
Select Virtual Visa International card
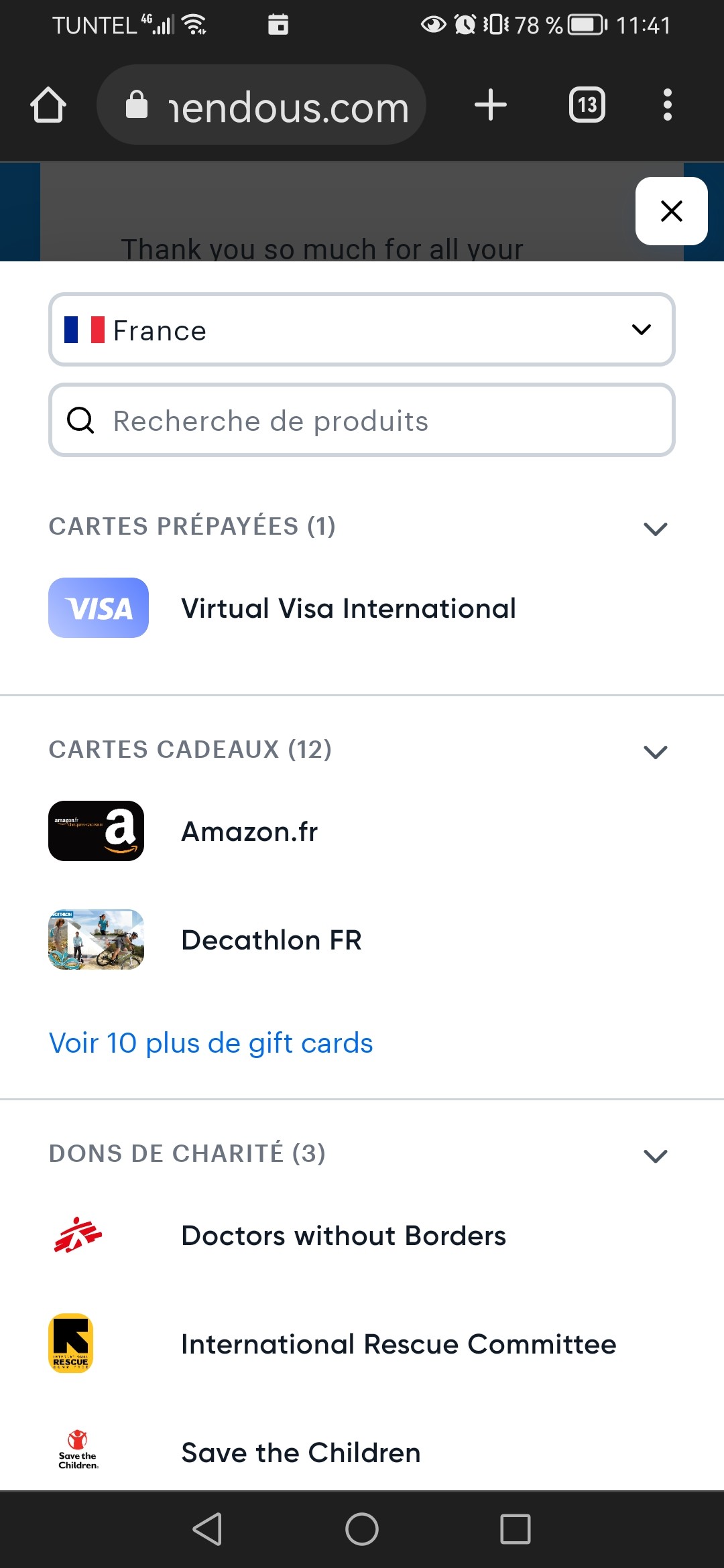349,608
